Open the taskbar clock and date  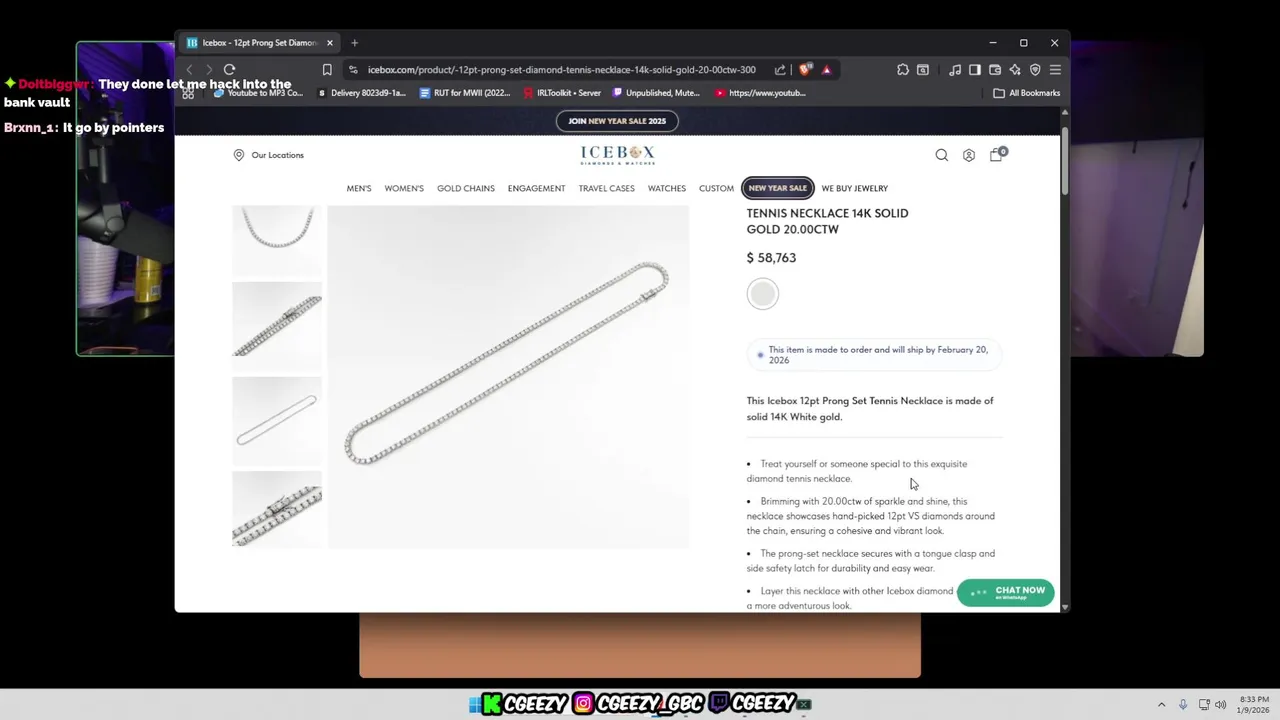click(1254, 705)
